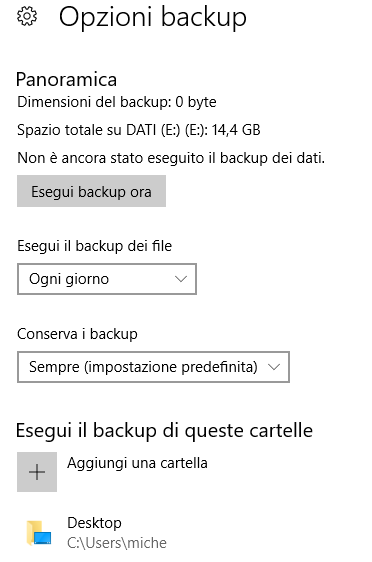Select the Desktop folder icon
The image size is (372, 562).
click(39, 533)
